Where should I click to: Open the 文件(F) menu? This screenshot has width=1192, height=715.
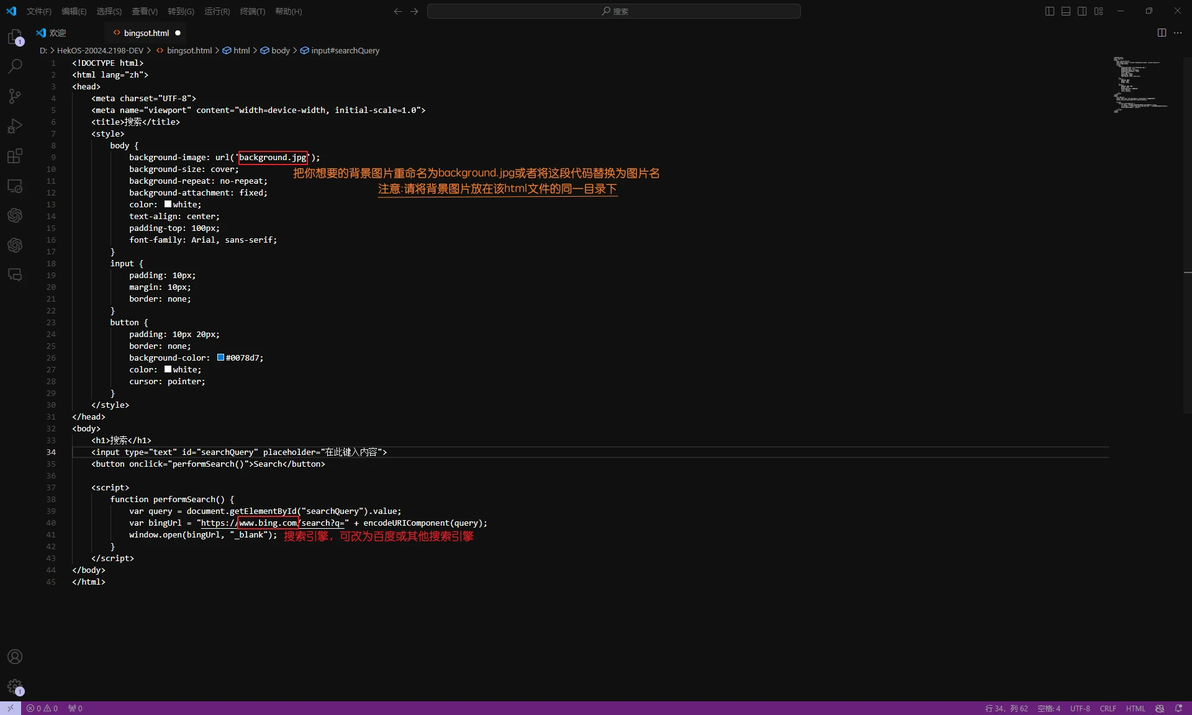pyautogui.click(x=39, y=11)
